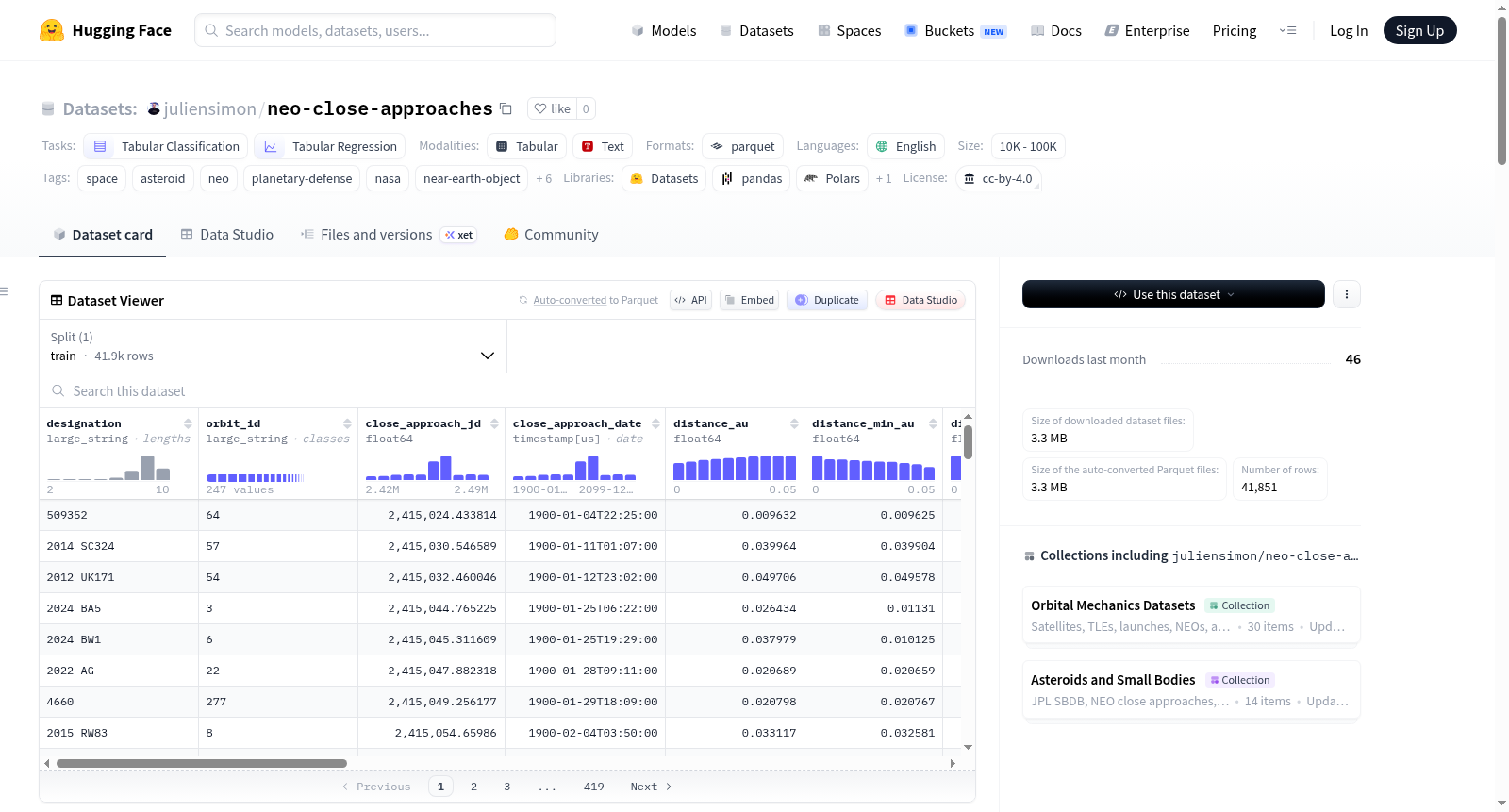
Task: Click the table vertical scrollbar thumb
Action: click(968, 441)
